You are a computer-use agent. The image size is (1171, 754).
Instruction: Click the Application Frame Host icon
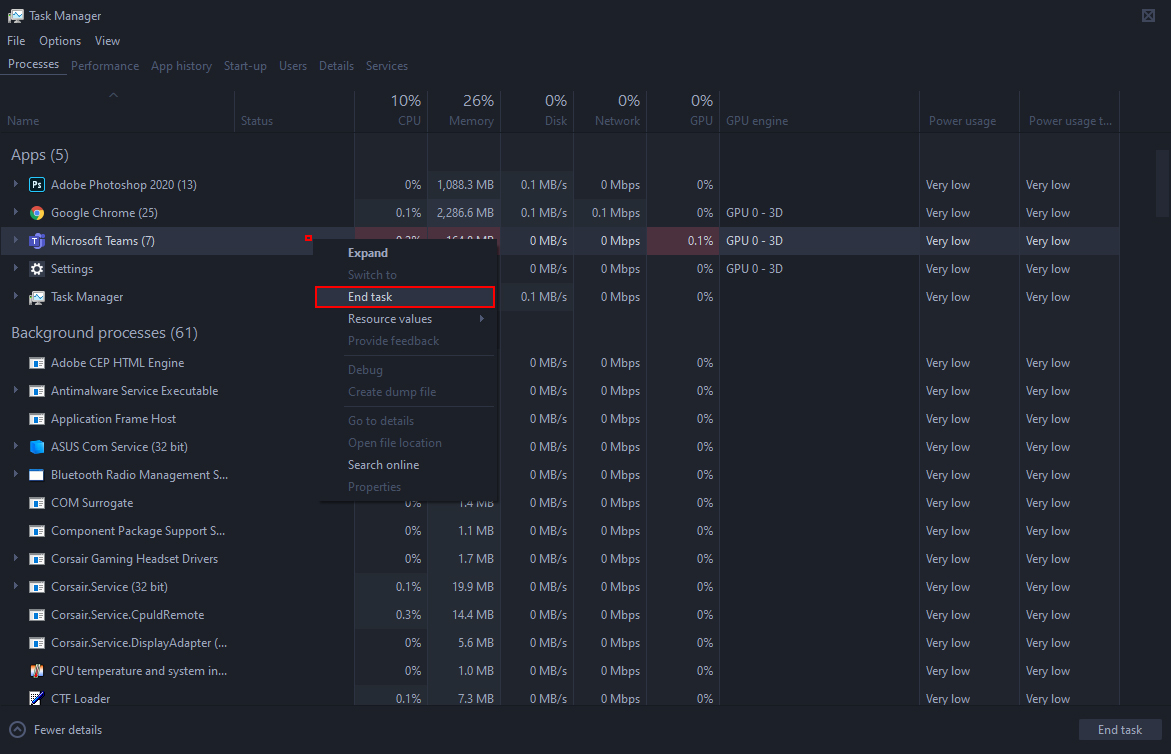click(x=37, y=419)
